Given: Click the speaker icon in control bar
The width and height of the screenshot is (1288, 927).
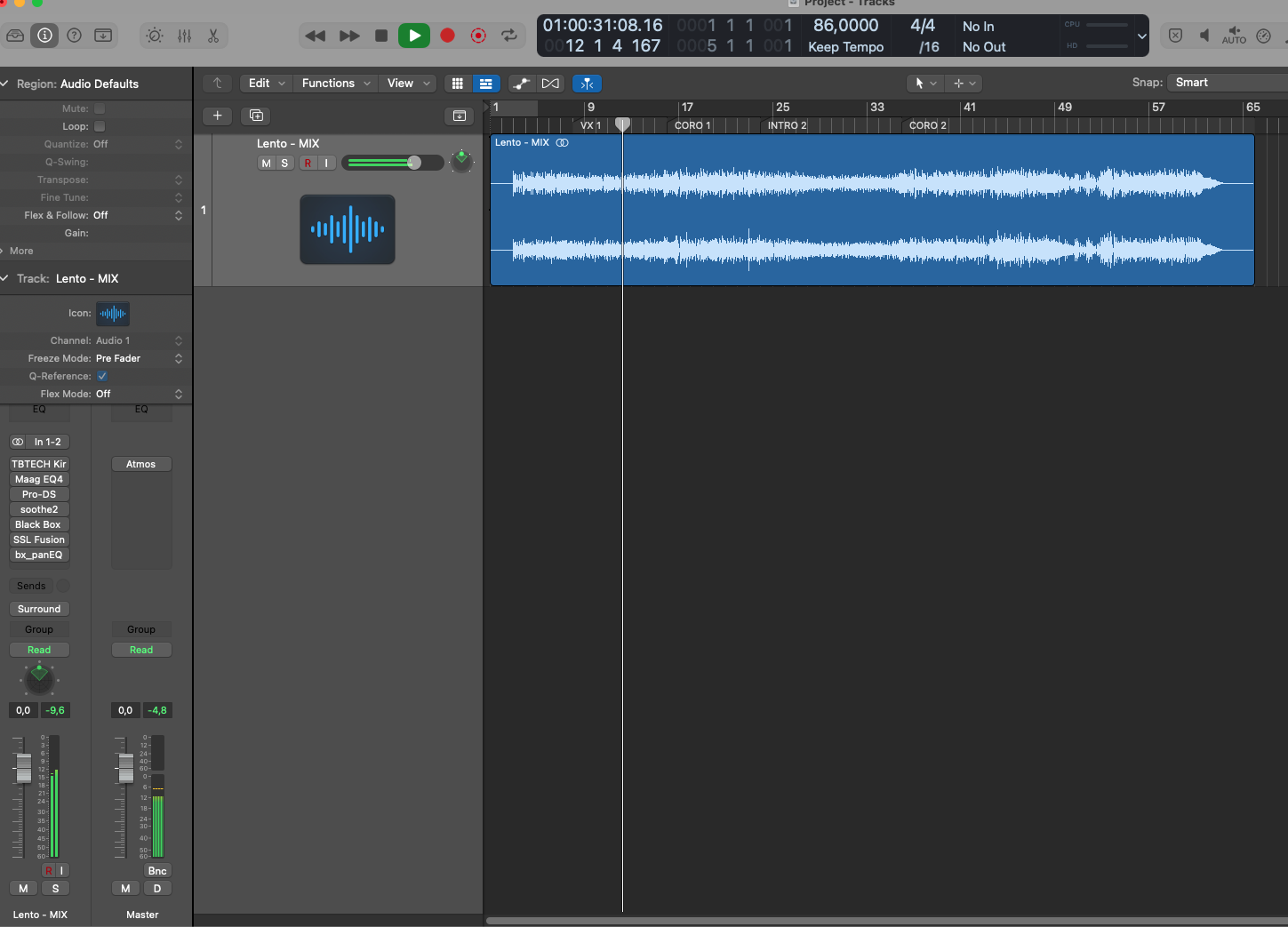Looking at the screenshot, I should [x=1204, y=36].
